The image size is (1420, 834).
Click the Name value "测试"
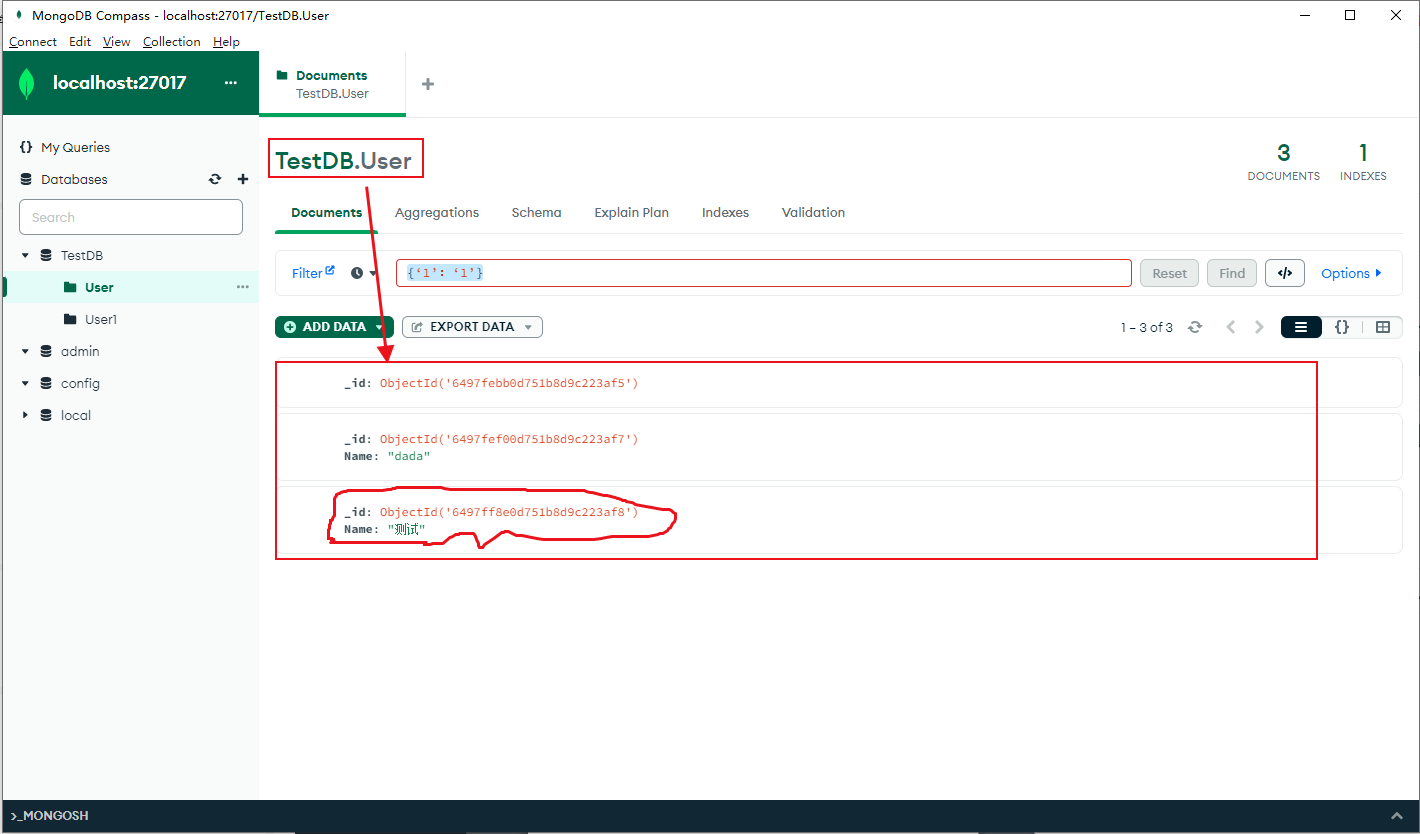point(407,529)
